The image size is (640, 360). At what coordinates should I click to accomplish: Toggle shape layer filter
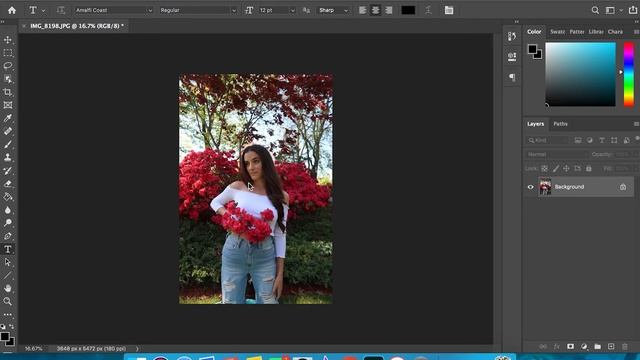click(614, 140)
